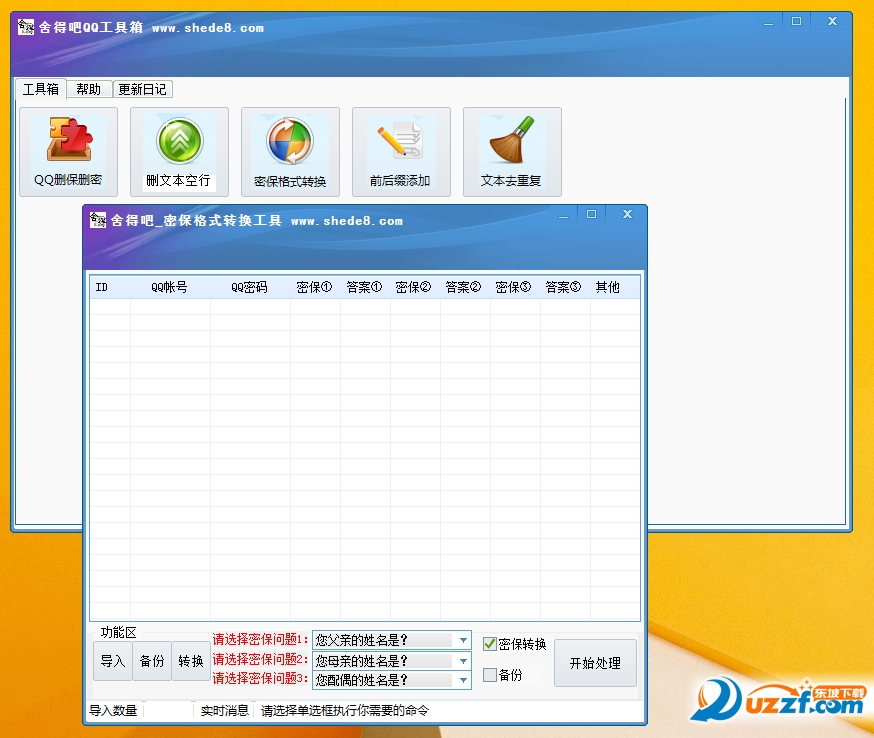Click the 请选择密保问题3 label
This screenshot has height=738, width=874.
pos(260,678)
